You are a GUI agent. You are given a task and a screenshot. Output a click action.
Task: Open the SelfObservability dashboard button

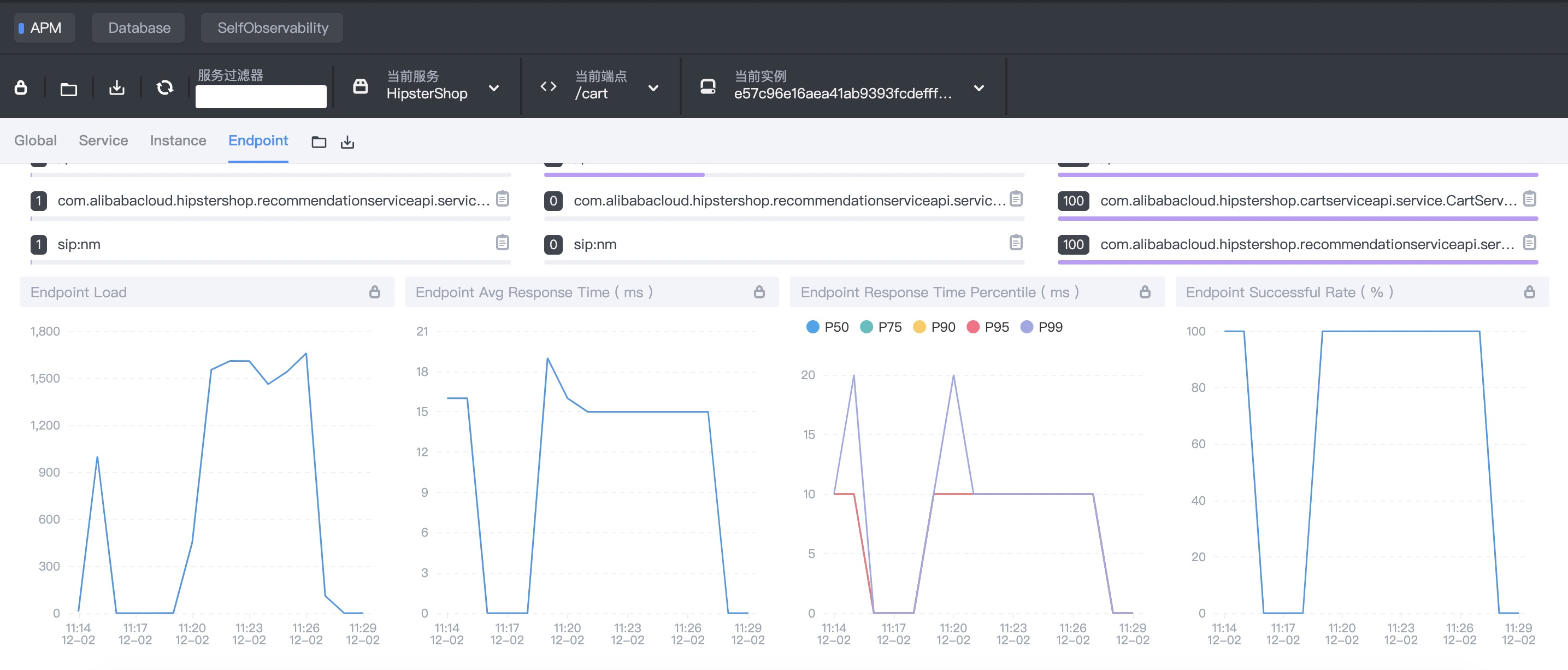click(x=272, y=28)
